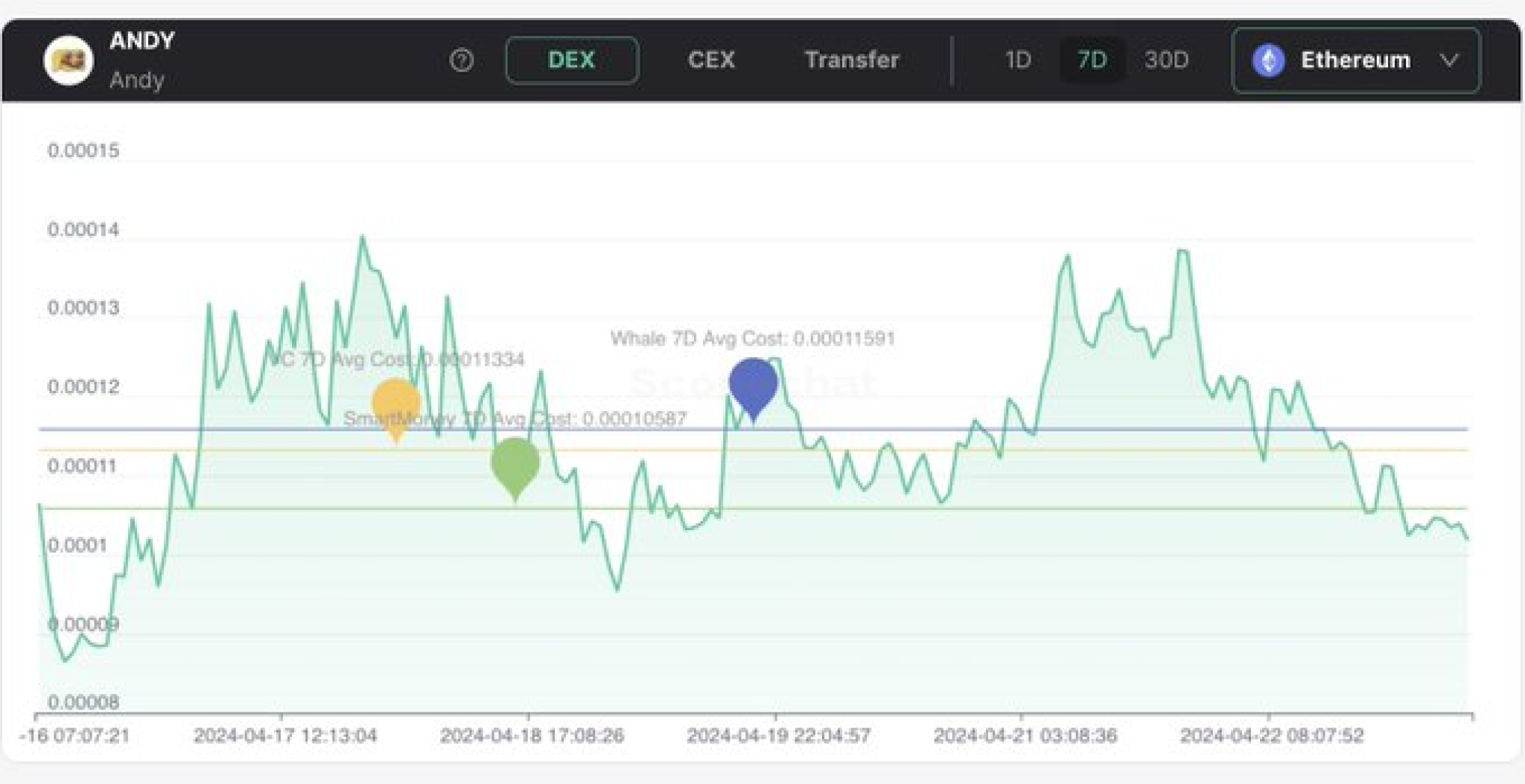Click the Ethereum logo in network selector
1525x784 pixels.
click(1269, 60)
